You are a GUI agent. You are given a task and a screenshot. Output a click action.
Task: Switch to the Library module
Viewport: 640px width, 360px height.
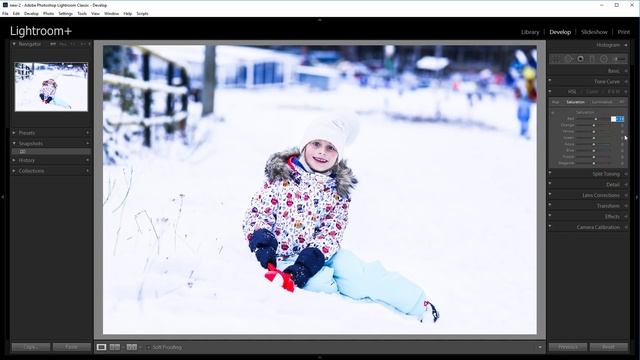[530, 32]
